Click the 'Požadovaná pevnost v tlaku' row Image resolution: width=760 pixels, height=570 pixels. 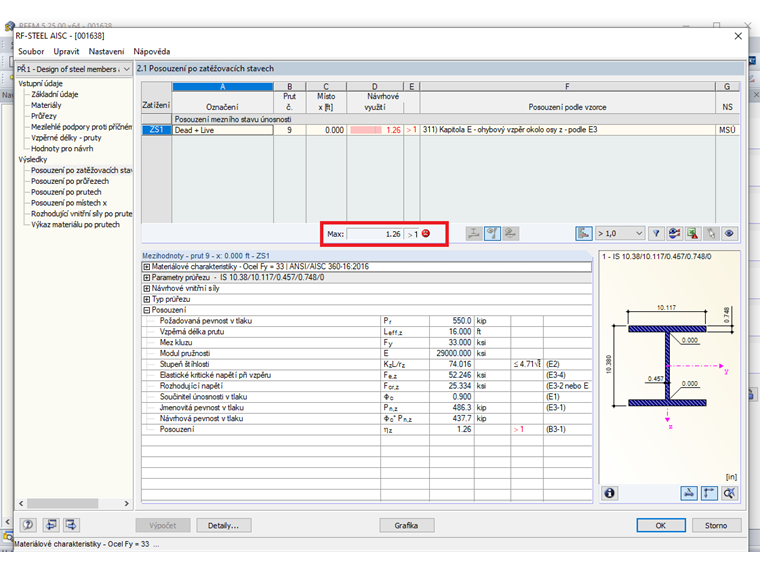[366, 321]
